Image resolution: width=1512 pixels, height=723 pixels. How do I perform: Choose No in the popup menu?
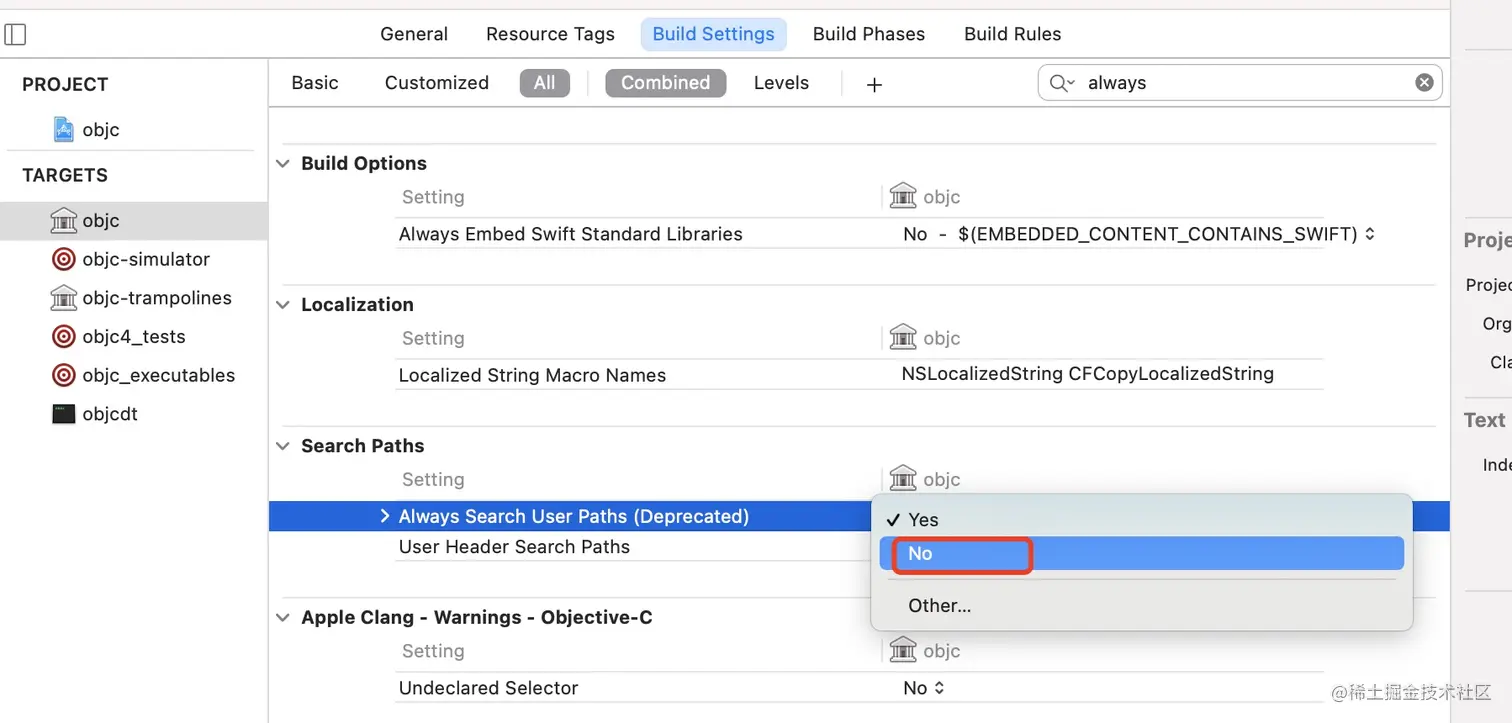point(920,554)
